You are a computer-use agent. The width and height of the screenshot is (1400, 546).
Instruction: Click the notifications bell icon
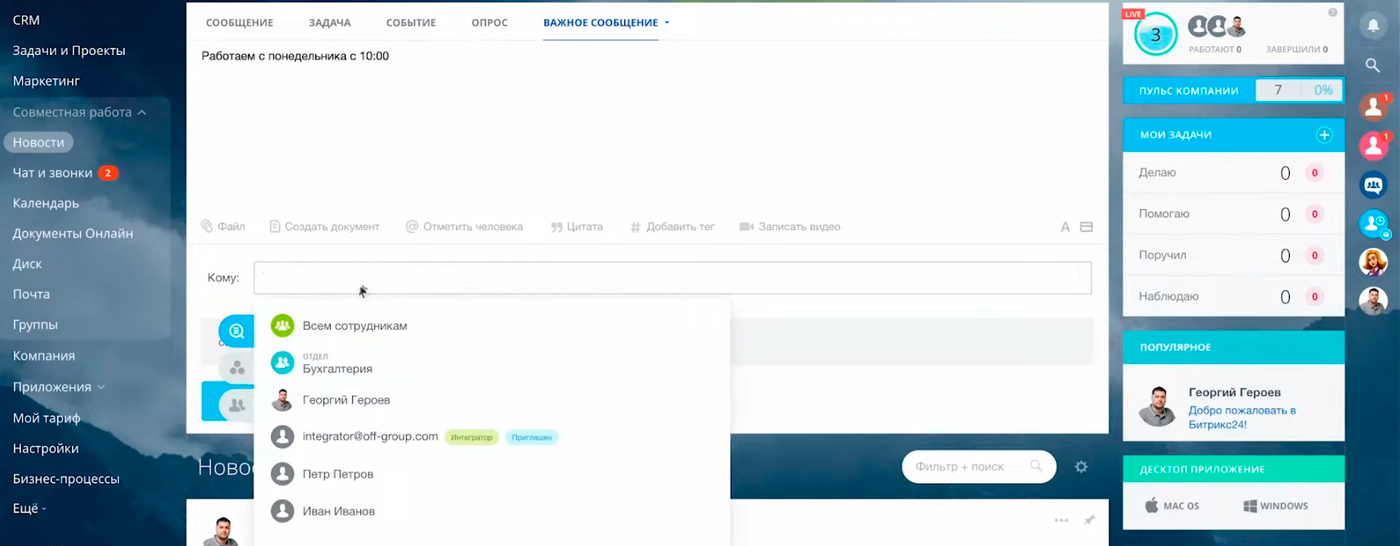tap(1373, 26)
